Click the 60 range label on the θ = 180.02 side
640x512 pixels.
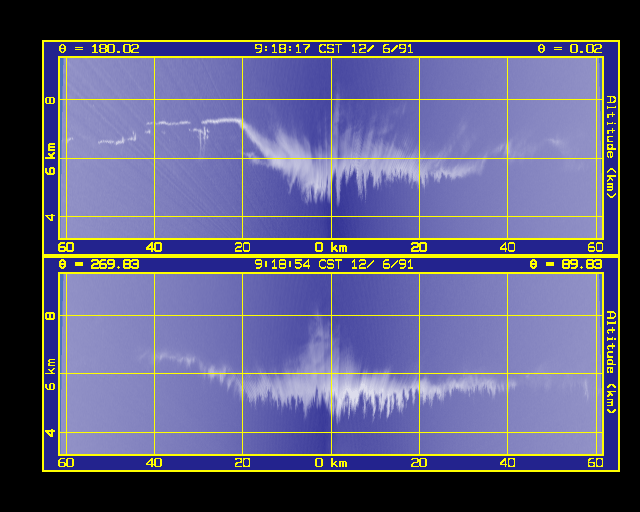66,247
